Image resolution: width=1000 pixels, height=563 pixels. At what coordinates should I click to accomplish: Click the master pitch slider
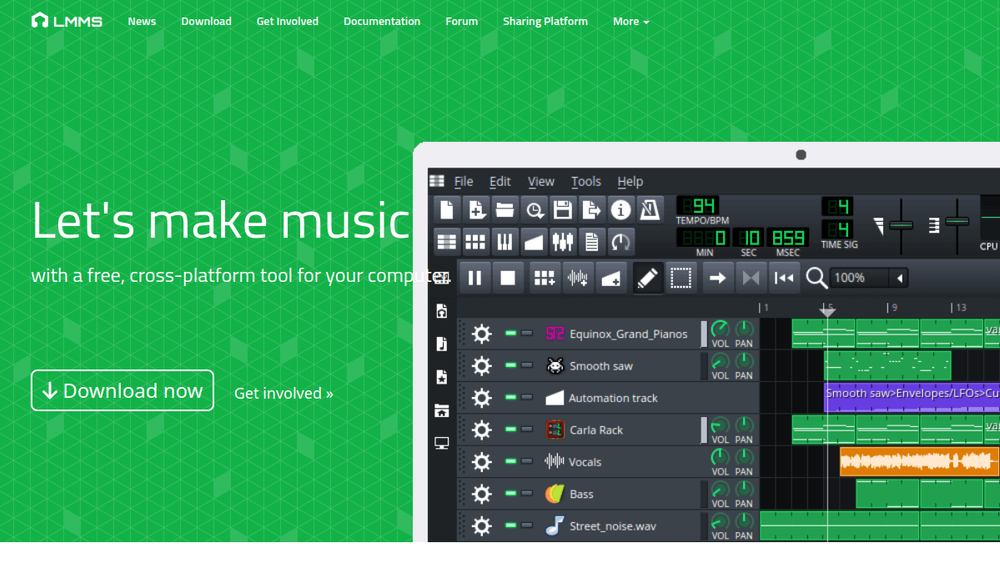coord(957,223)
